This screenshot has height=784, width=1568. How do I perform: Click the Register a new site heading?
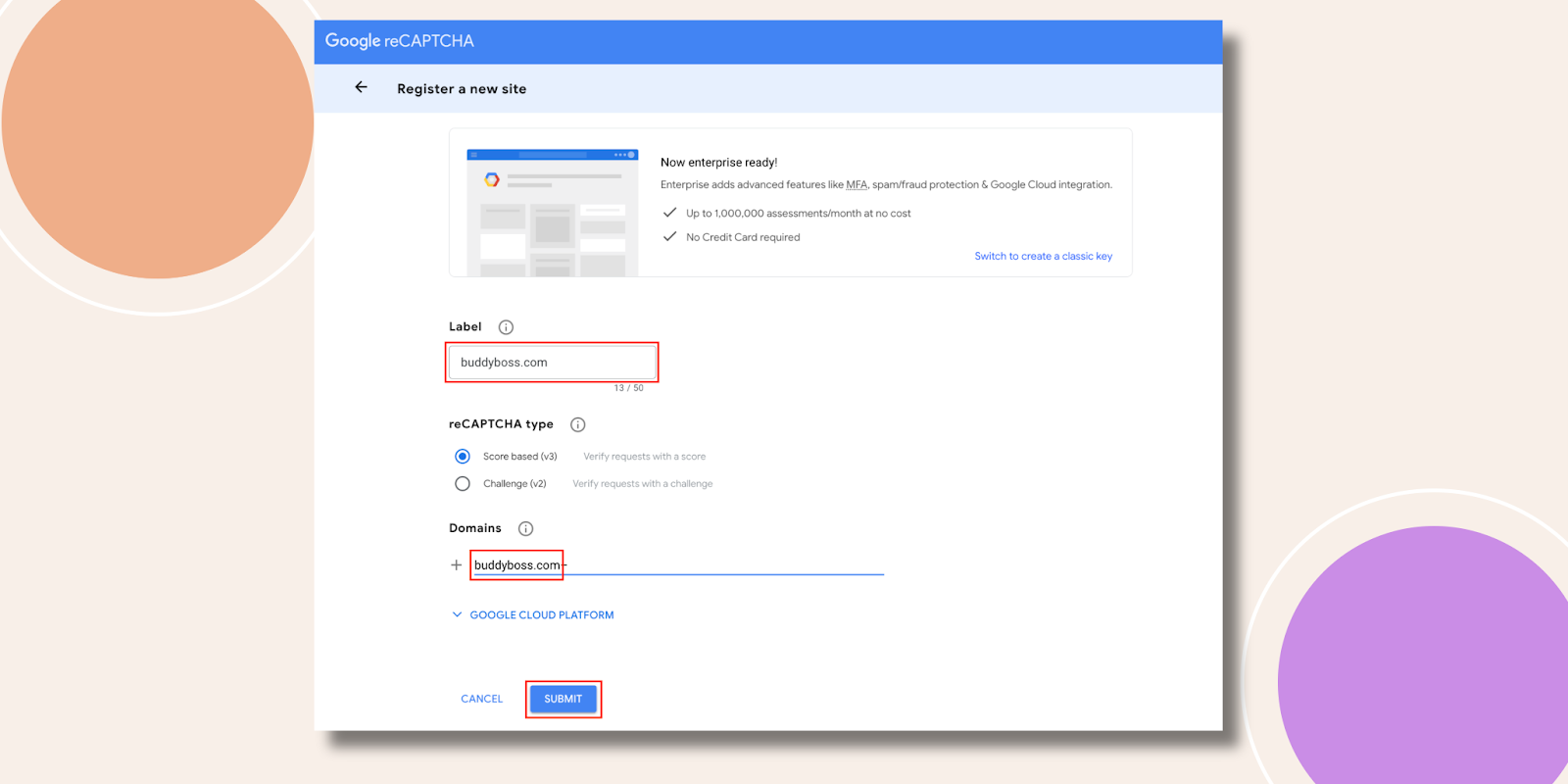462,89
